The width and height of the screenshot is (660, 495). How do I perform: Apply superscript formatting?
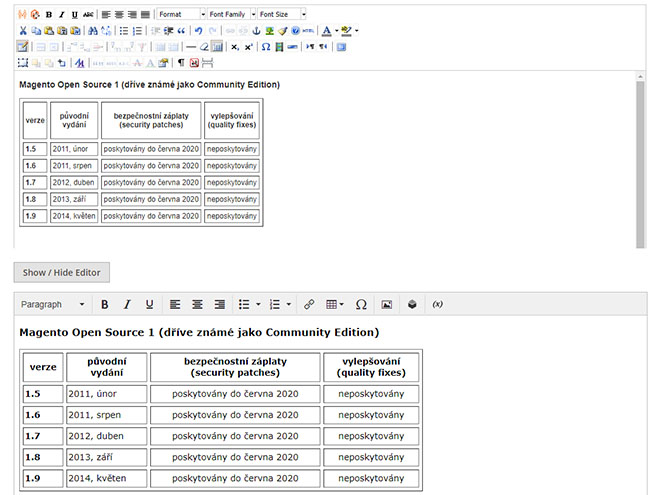[x=248, y=47]
